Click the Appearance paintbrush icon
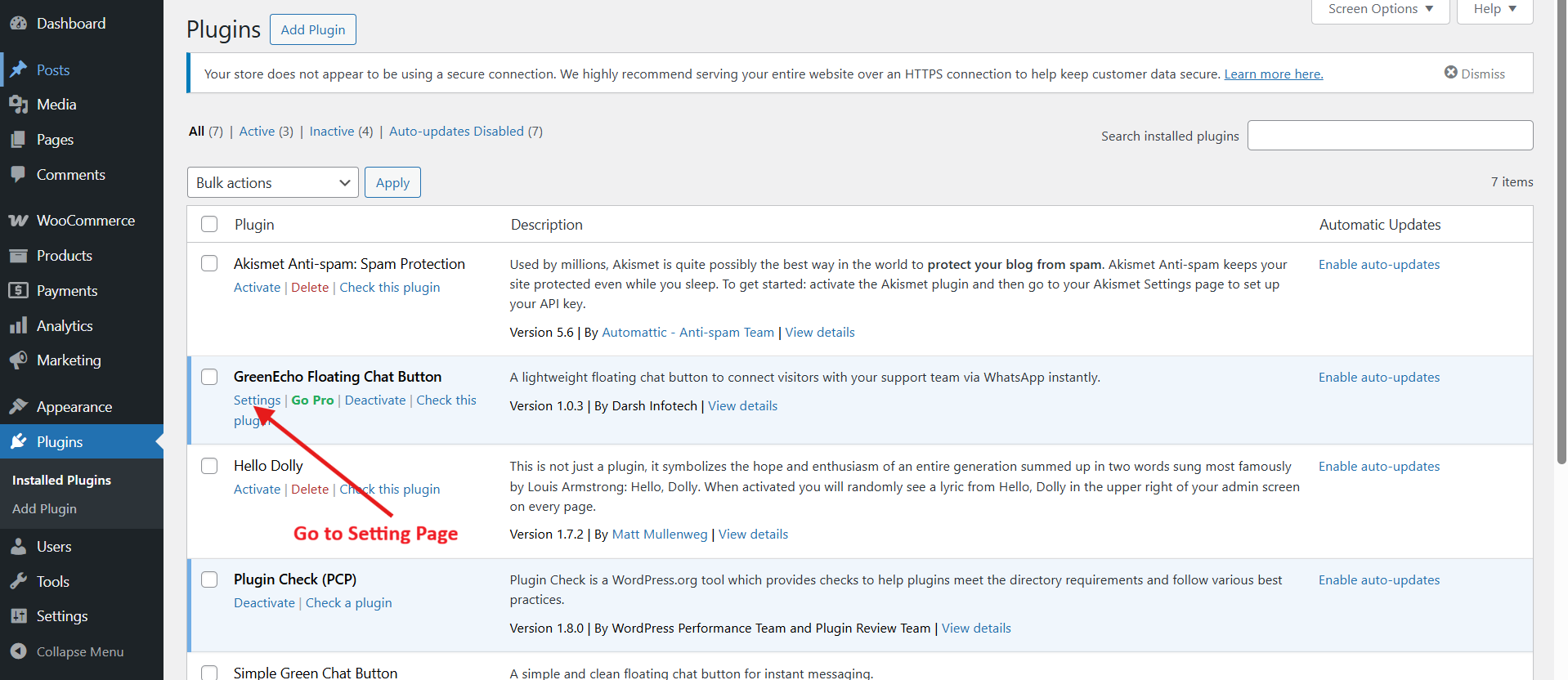 18,406
